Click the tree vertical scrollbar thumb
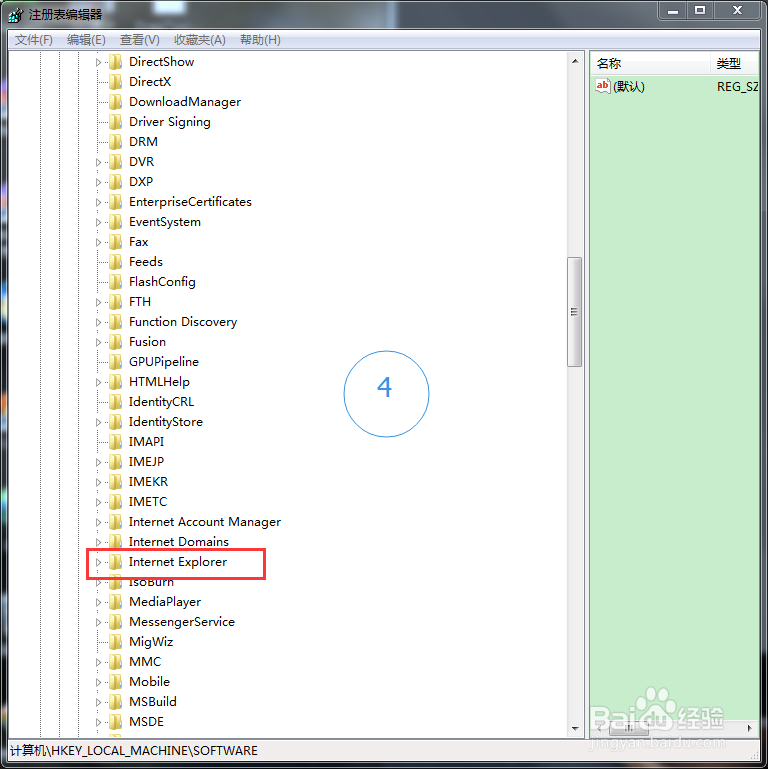Image resolution: width=768 pixels, height=769 pixels. [x=574, y=312]
